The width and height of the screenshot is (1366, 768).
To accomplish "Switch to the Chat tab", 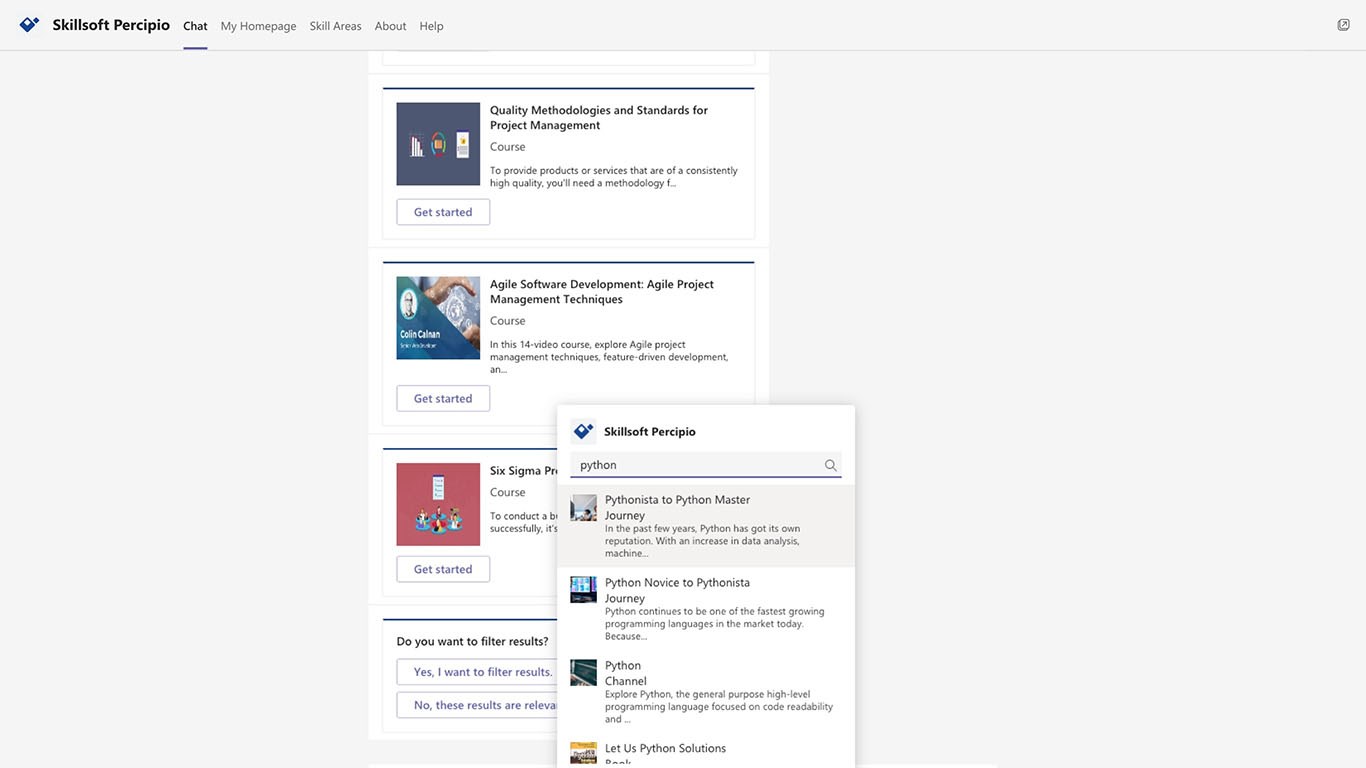I will (x=195, y=26).
